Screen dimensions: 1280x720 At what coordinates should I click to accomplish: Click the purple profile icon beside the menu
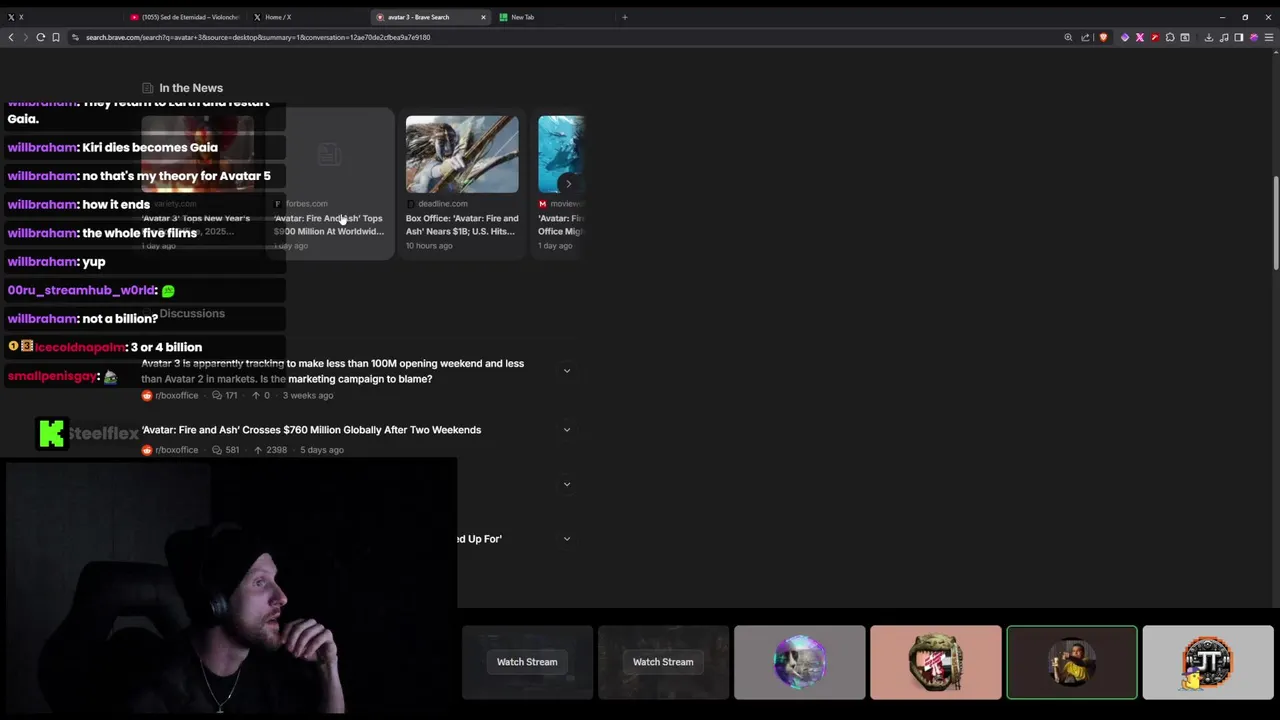[x=1254, y=37]
